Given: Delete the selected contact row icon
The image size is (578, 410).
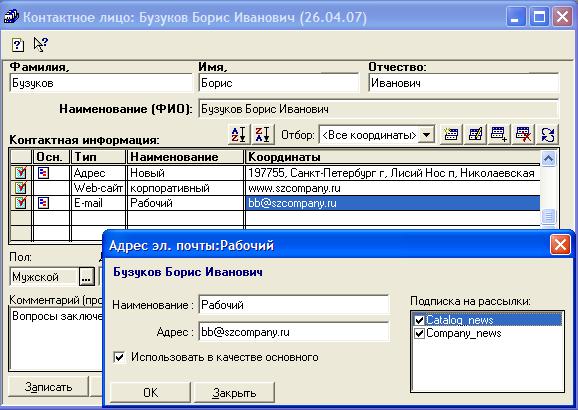Looking at the screenshot, I should click(x=523, y=134).
